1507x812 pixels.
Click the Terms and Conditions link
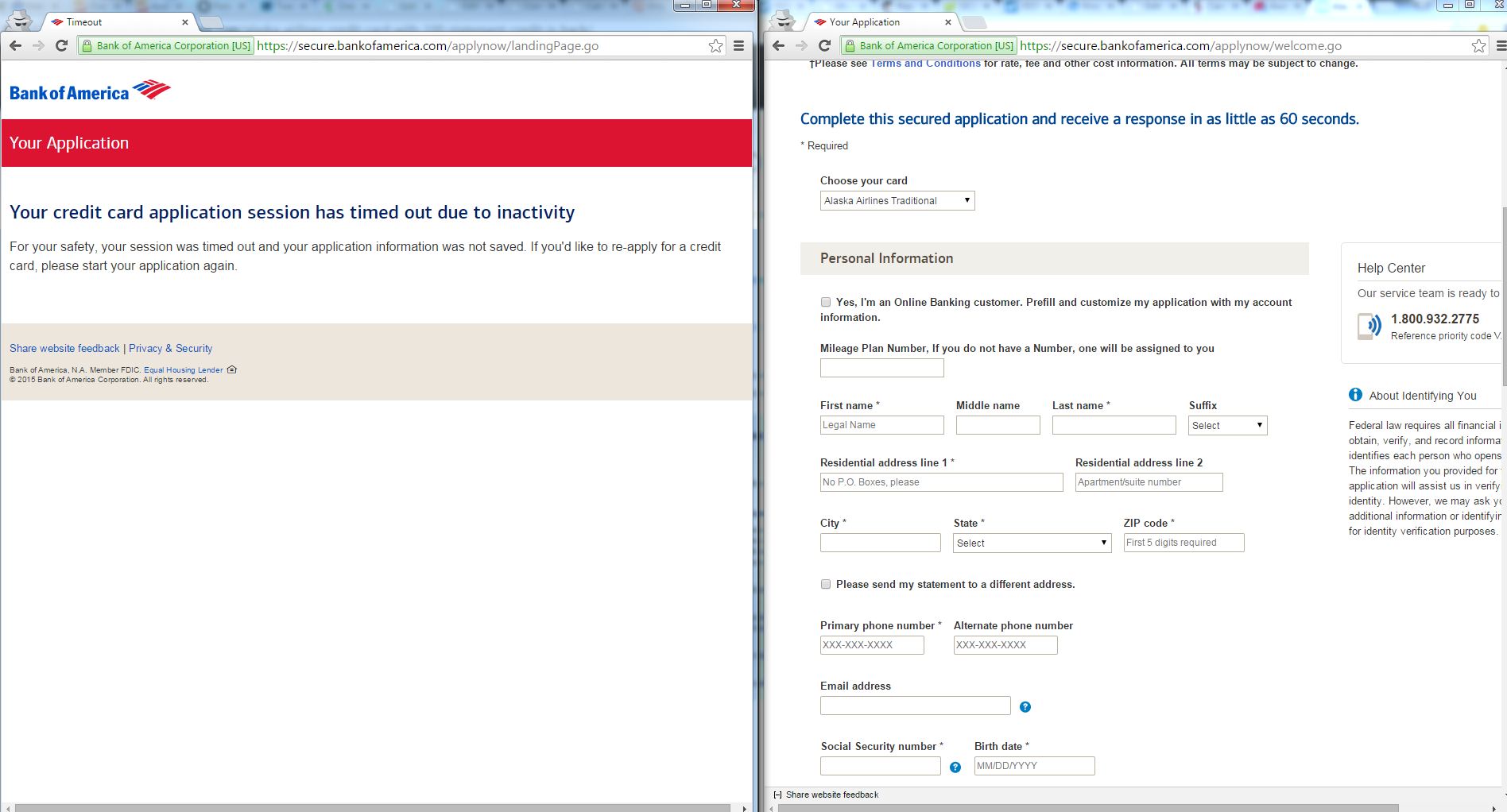[x=925, y=64]
